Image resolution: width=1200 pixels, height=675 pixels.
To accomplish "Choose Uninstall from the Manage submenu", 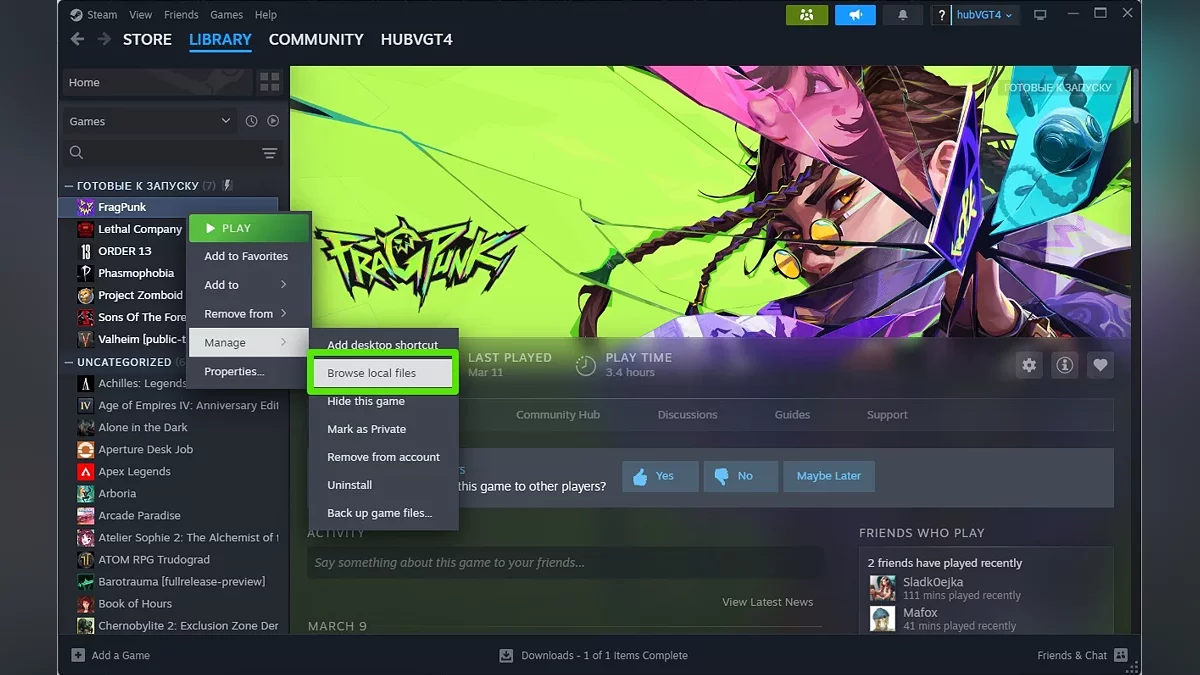I will pyautogui.click(x=350, y=485).
